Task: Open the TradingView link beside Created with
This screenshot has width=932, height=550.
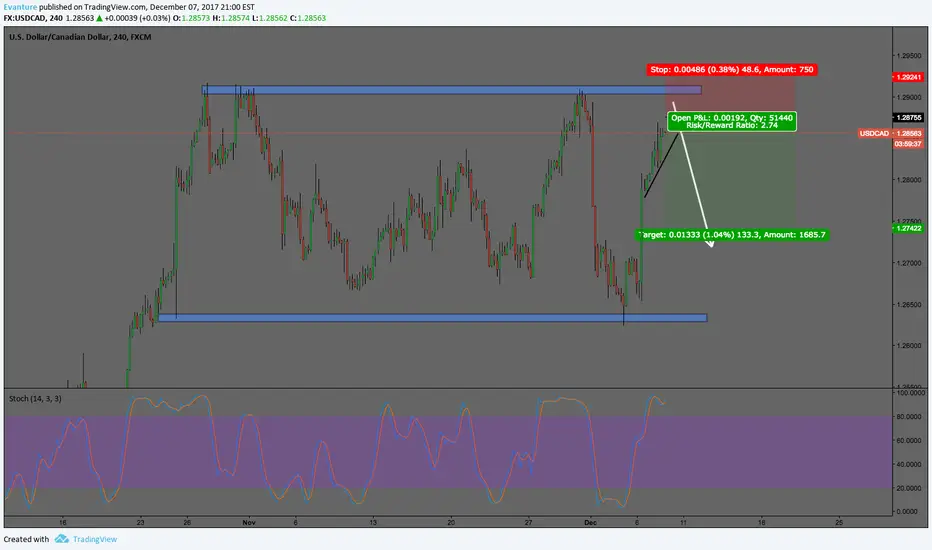Action: click(x=95, y=539)
